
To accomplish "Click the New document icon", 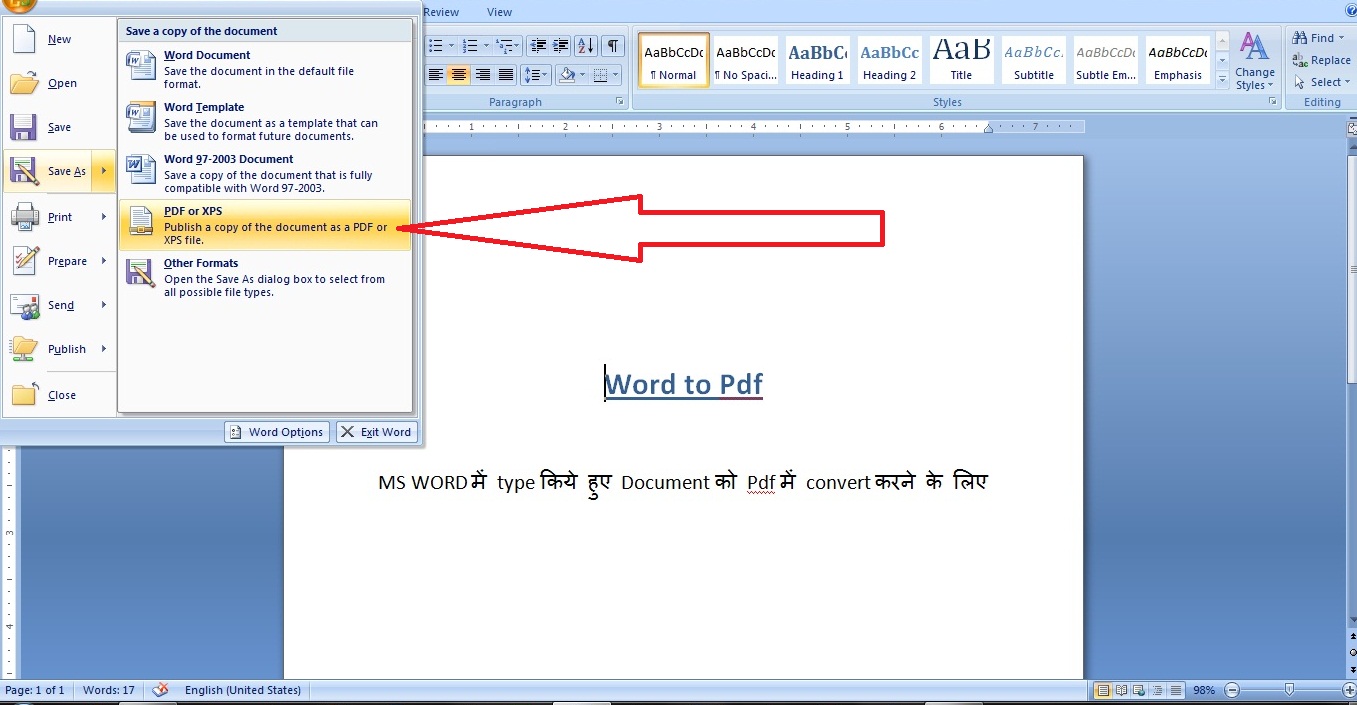I will 23,39.
